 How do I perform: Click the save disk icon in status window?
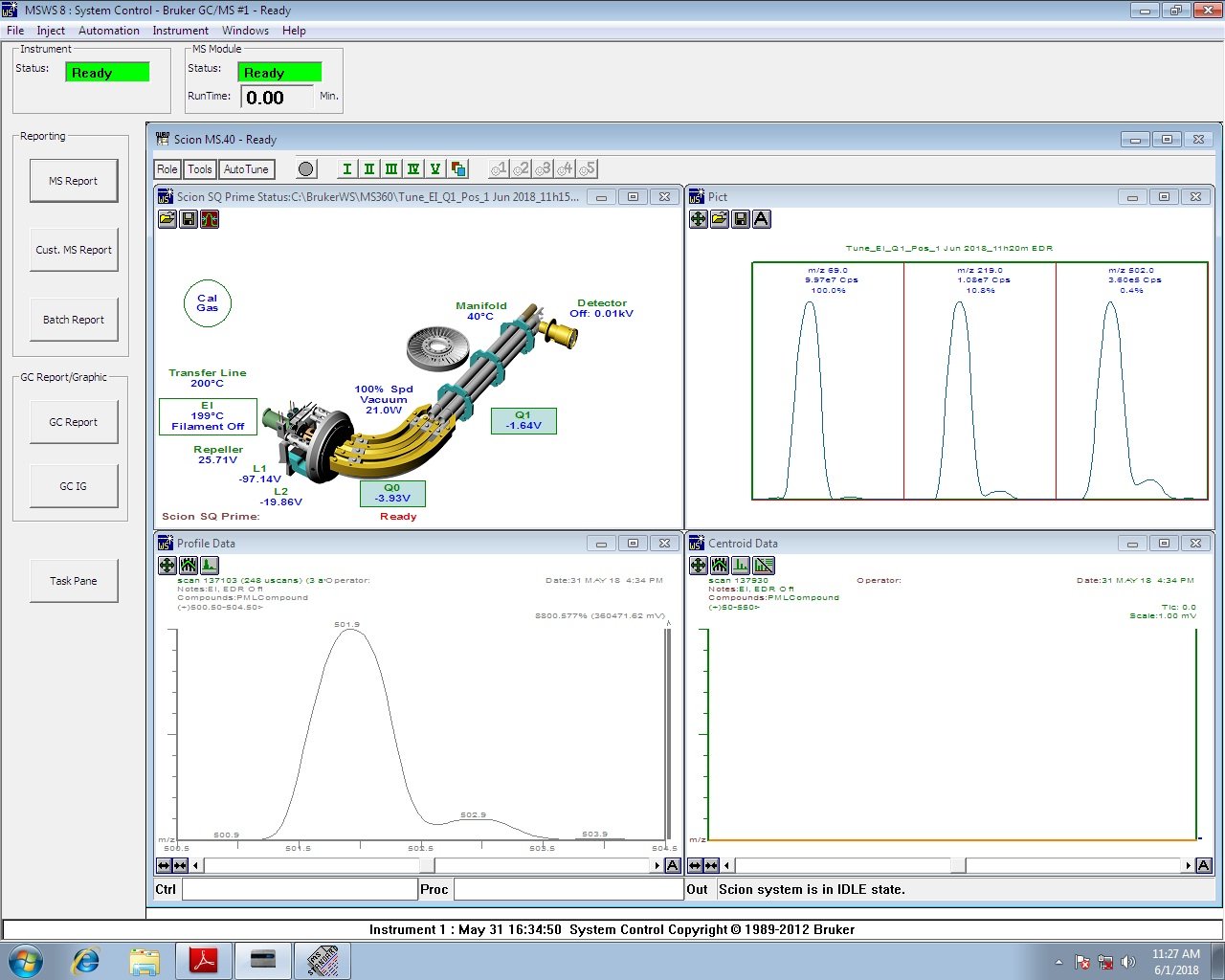pos(189,219)
